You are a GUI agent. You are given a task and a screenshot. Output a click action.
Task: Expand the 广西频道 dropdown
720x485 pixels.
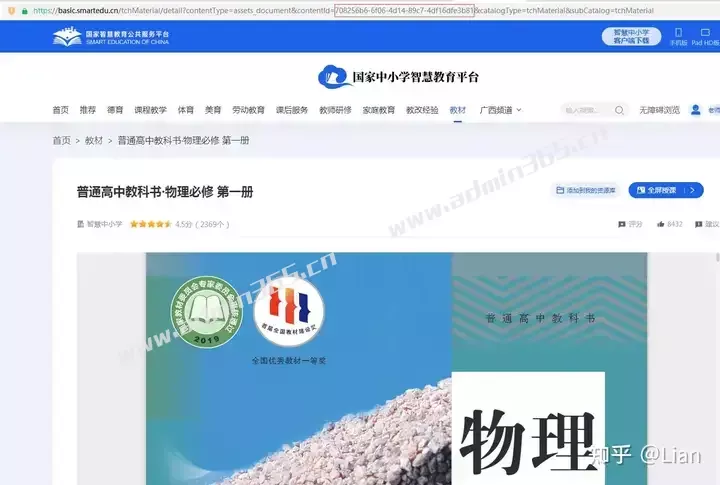click(519, 110)
